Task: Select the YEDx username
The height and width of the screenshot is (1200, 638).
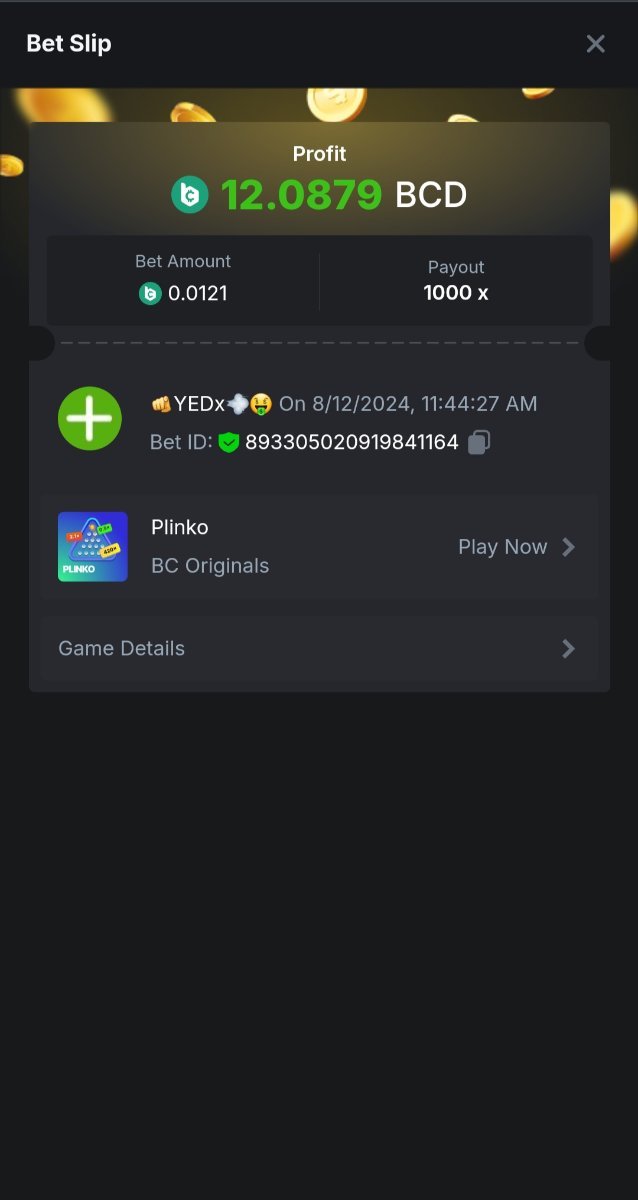Action: point(198,404)
